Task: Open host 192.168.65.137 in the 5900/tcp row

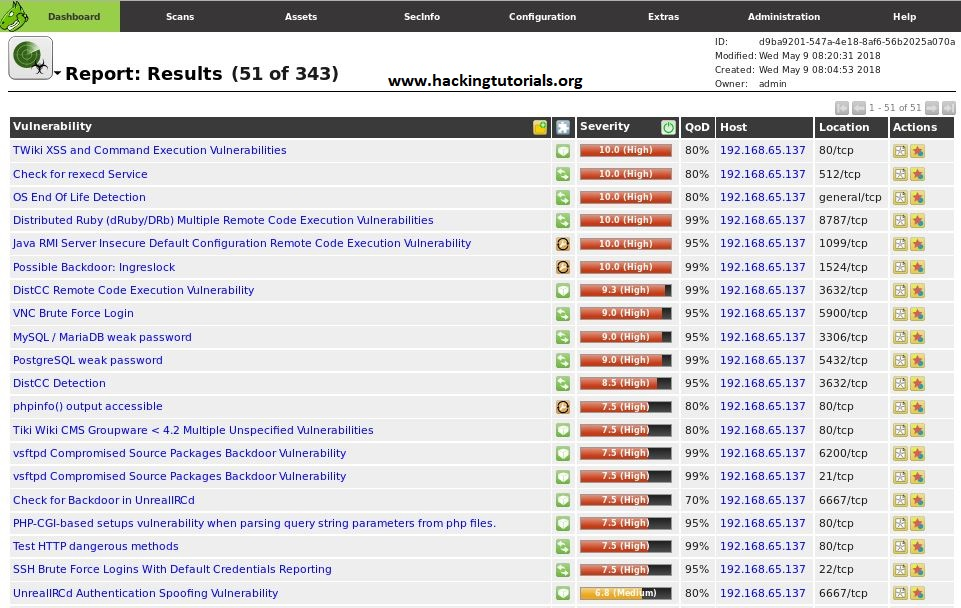Action: 762,313
